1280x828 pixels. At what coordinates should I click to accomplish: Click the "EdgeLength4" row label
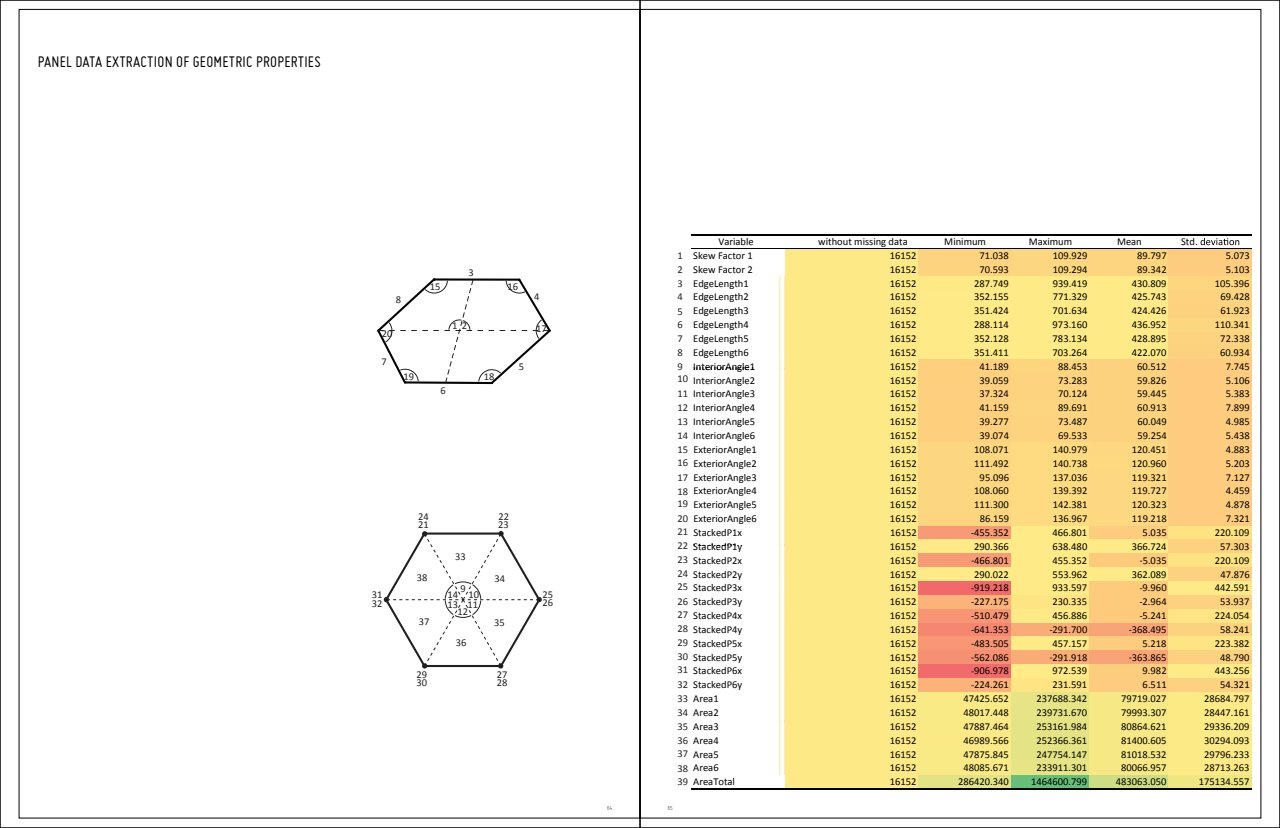(720, 325)
